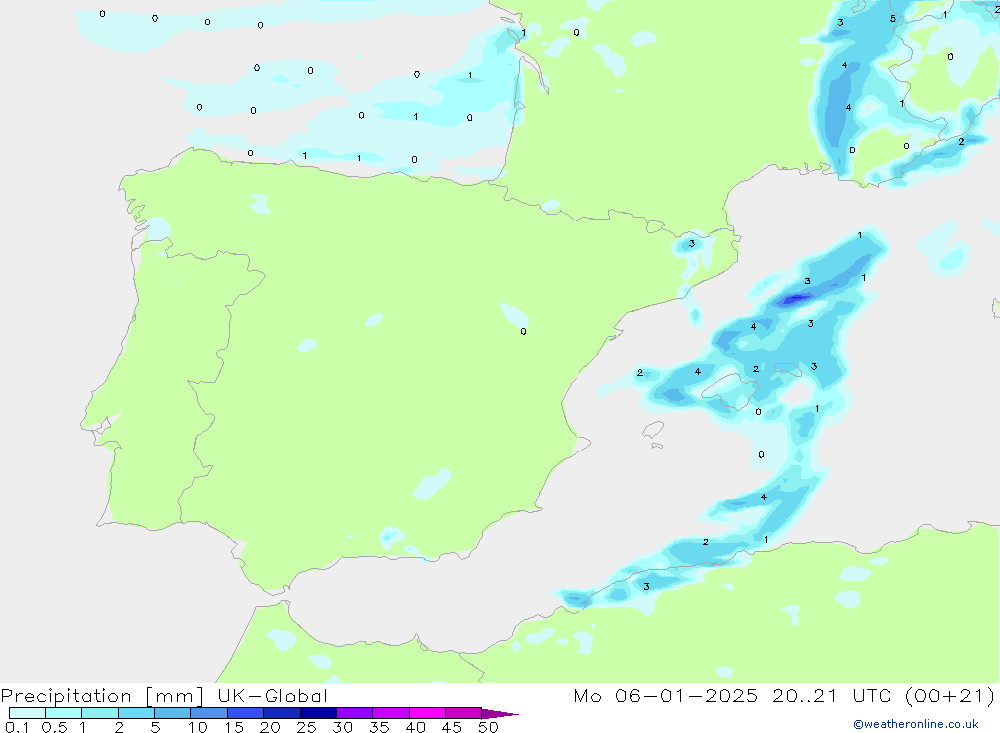The image size is (1000, 733).
Task: Pick the 10–15 mm legend color swatch
Action: 209,713
